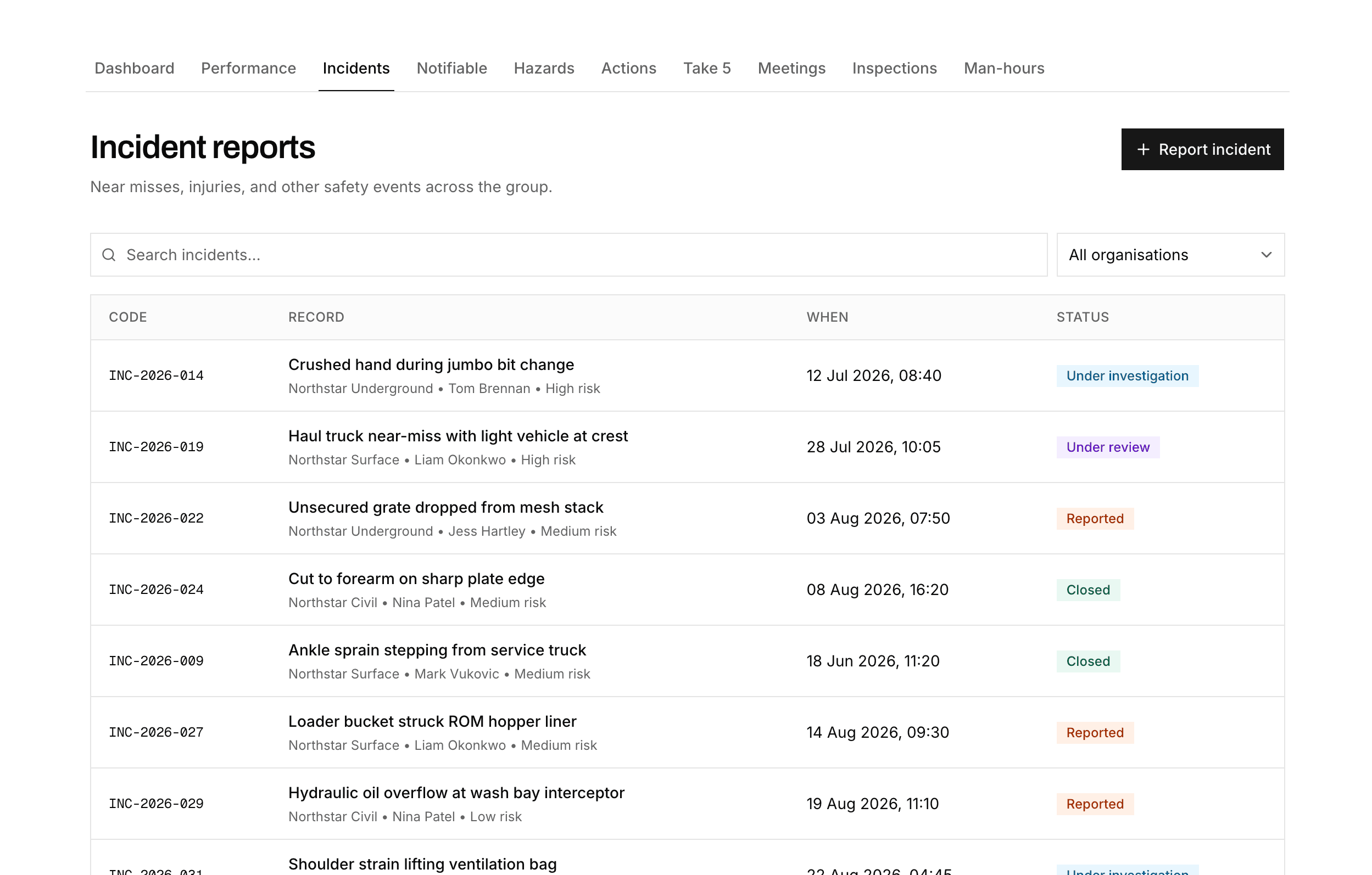
Task: Open incident INC-2026-014
Action: (x=156, y=375)
